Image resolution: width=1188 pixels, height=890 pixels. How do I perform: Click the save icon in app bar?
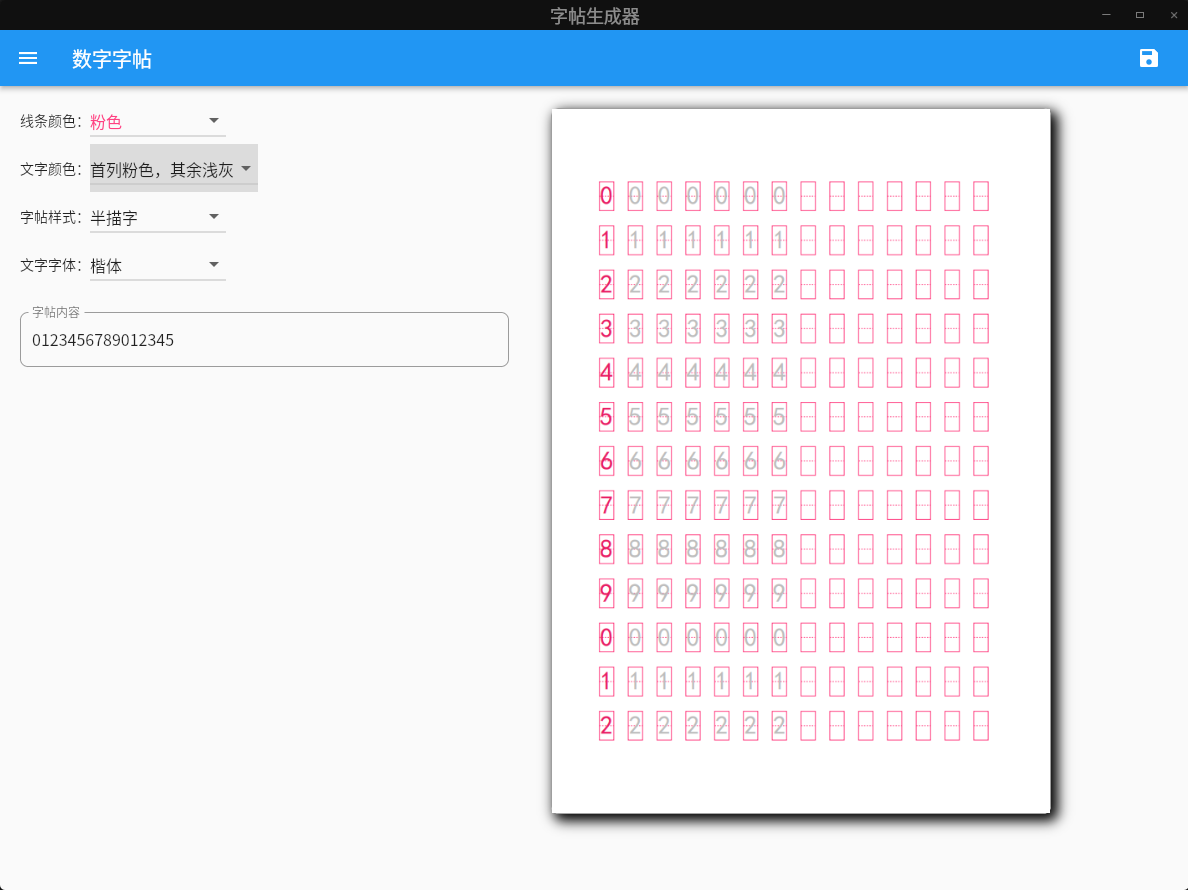point(1149,58)
